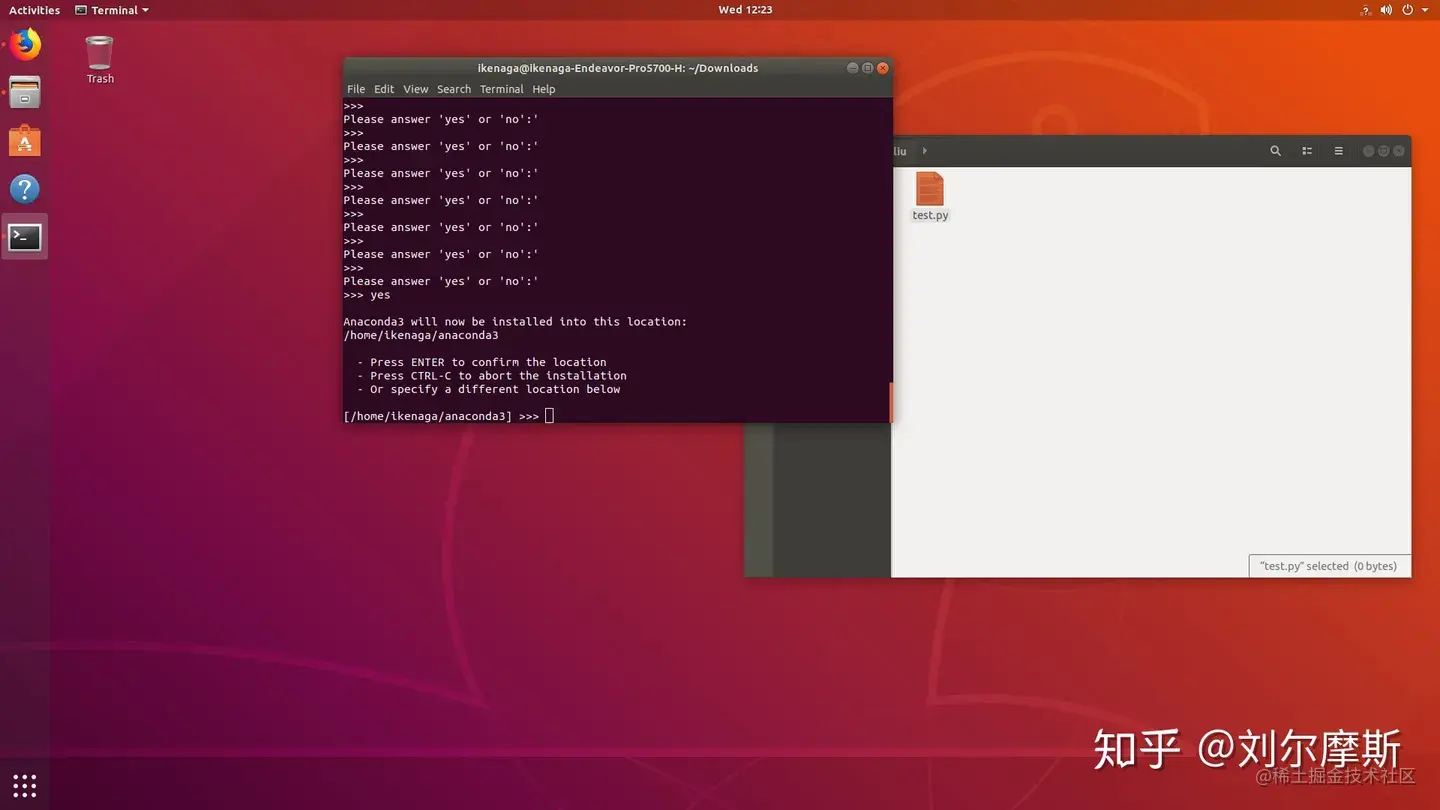This screenshot has width=1440, height=810.
Task: Expand the system menu arrow
Action: click(1425, 10)
